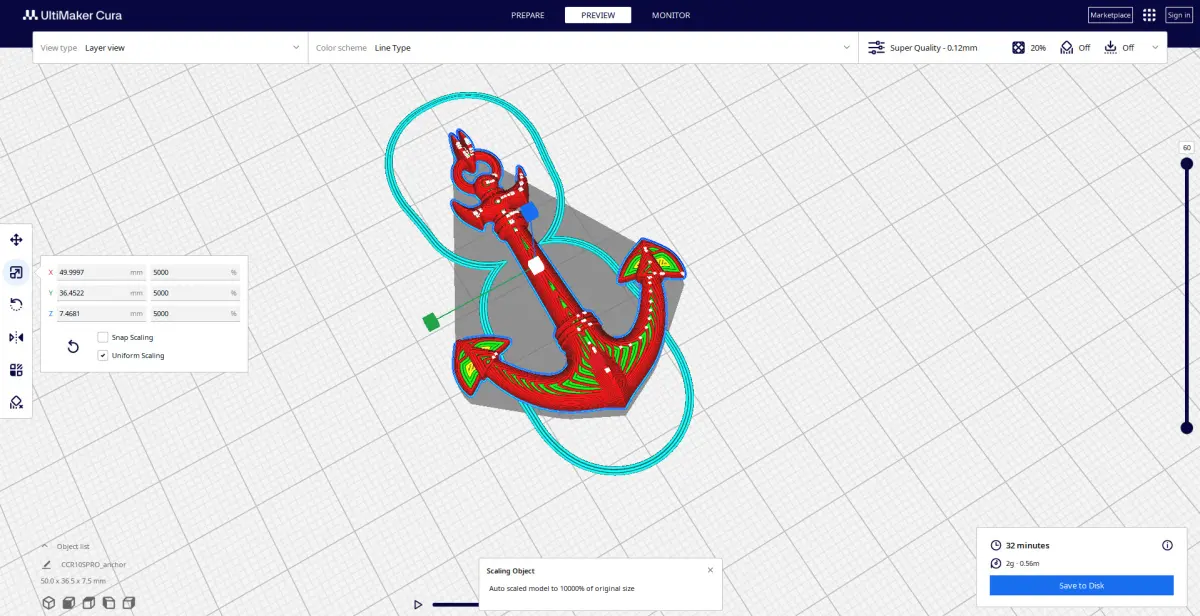1200x616 pixels.
Task: Close the Scaling Object notification
Action: pyautogui.click(x=711, y=570)
